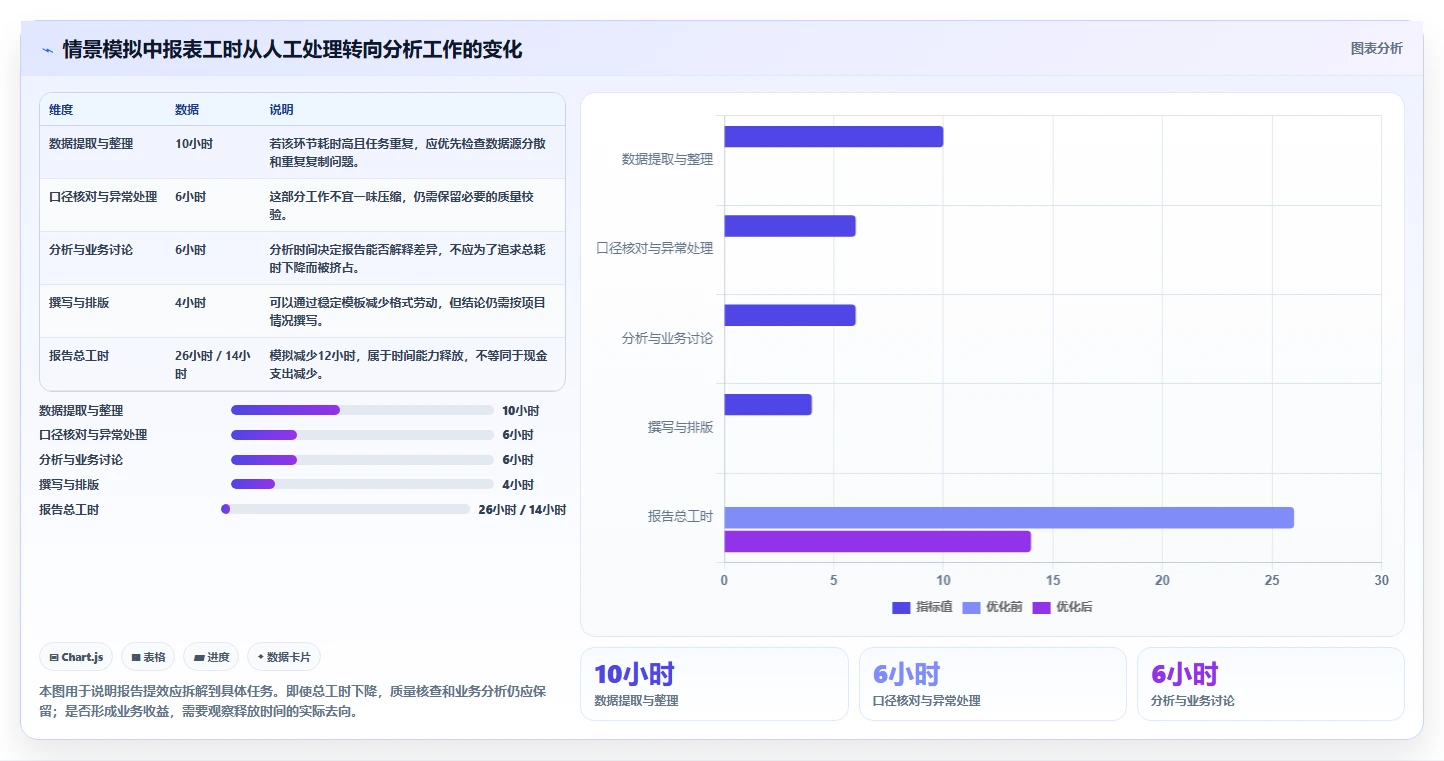Click the 撰写与排版 chart bar
The width and height of the screenshot is (1444, 761).
(767, 405)
